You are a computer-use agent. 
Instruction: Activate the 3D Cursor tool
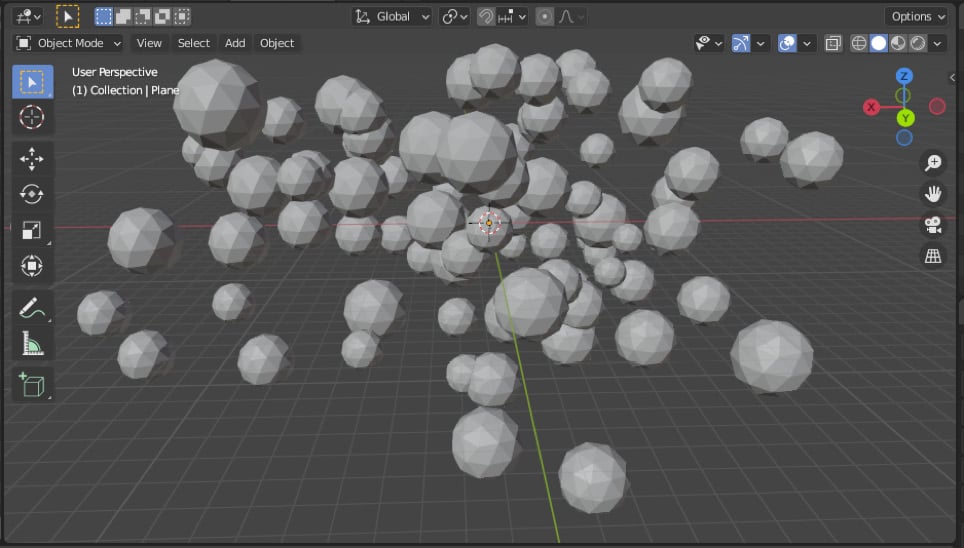(32, 117)
